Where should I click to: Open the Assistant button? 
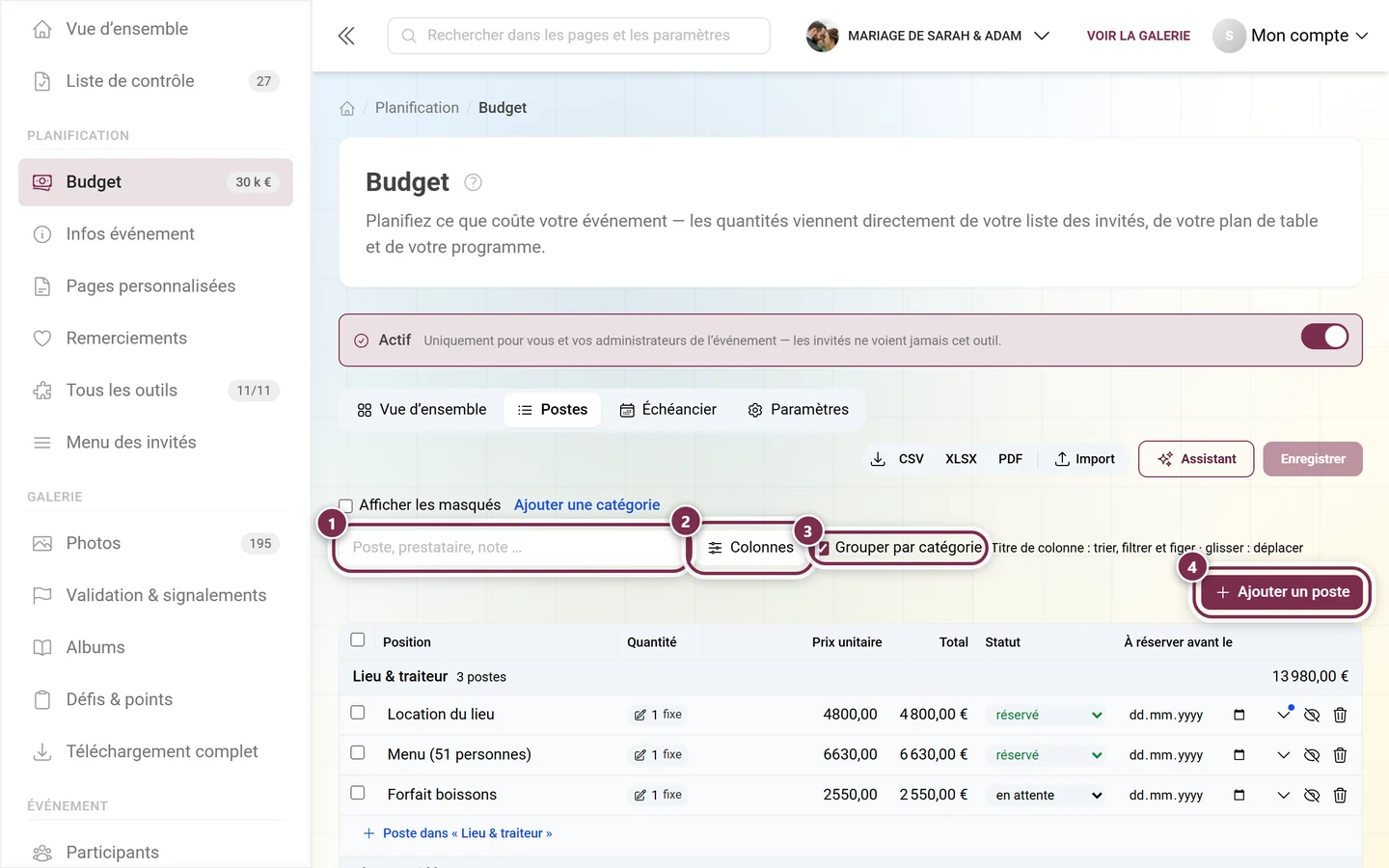[1196, 459]
